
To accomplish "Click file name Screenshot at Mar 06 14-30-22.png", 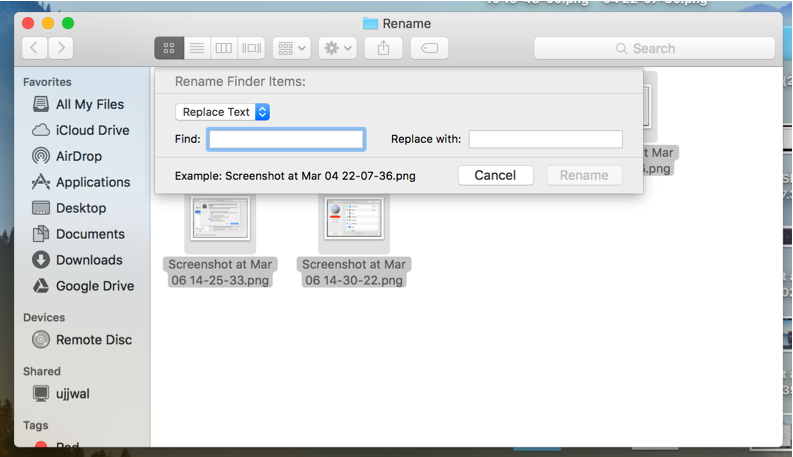I will pyautogui.click(x=354, y=272).
